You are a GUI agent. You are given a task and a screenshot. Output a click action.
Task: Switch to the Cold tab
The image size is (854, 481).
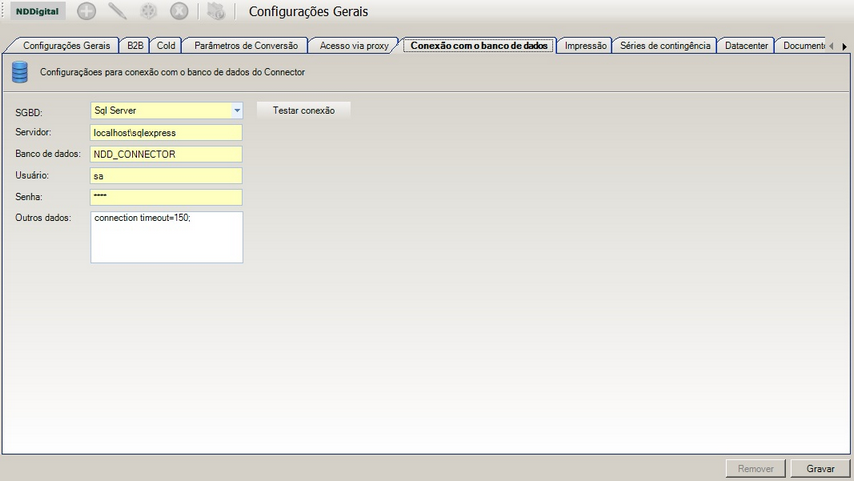click(166, 46)
